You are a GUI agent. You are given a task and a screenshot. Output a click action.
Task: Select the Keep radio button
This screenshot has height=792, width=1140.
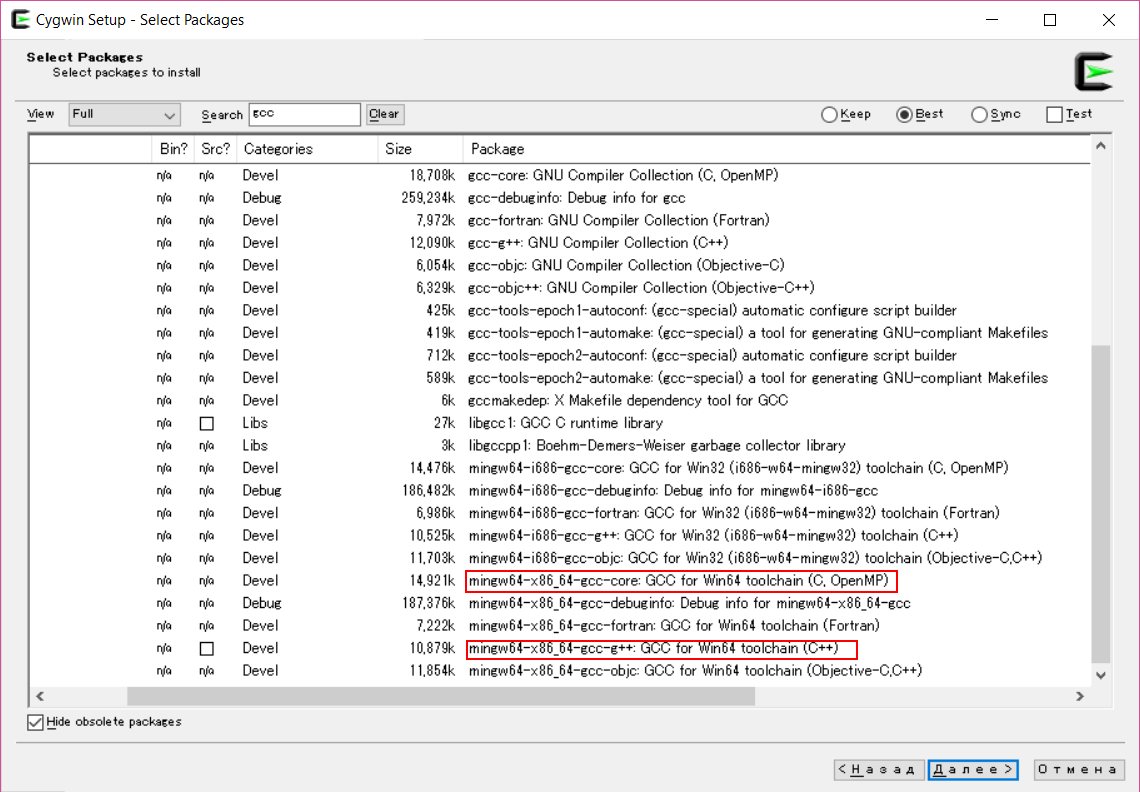(x=829, y=115)
